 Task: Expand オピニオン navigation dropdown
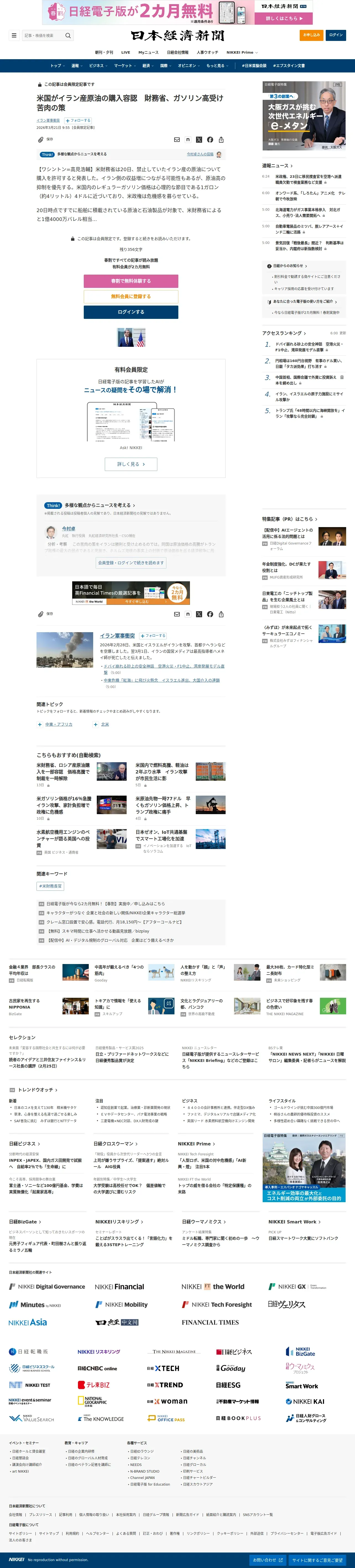click(x=189, y=66)
